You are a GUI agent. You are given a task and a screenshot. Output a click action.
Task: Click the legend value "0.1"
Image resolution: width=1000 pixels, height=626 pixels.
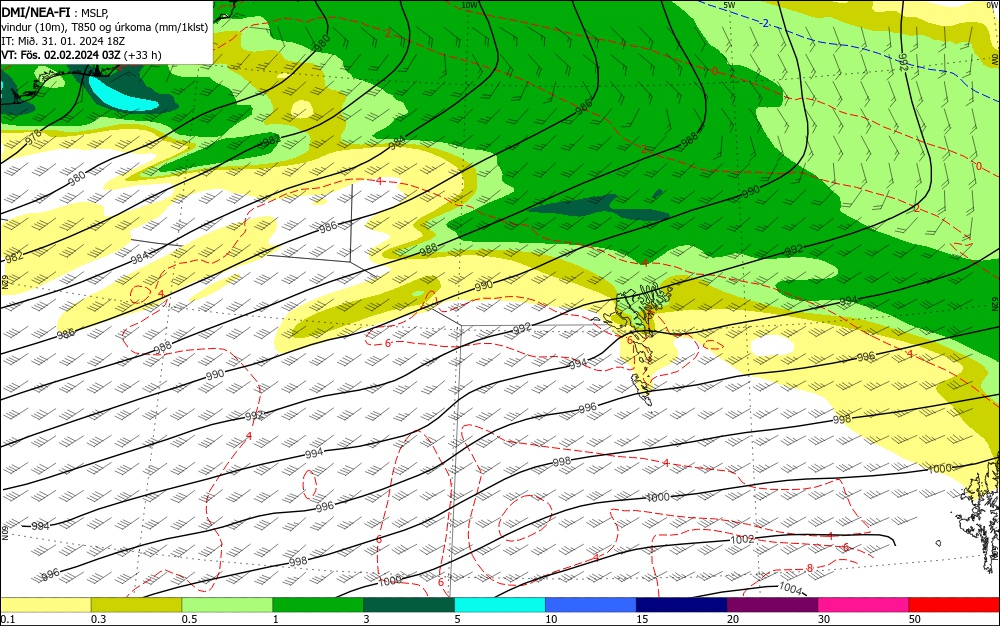(x=8, y=619)
